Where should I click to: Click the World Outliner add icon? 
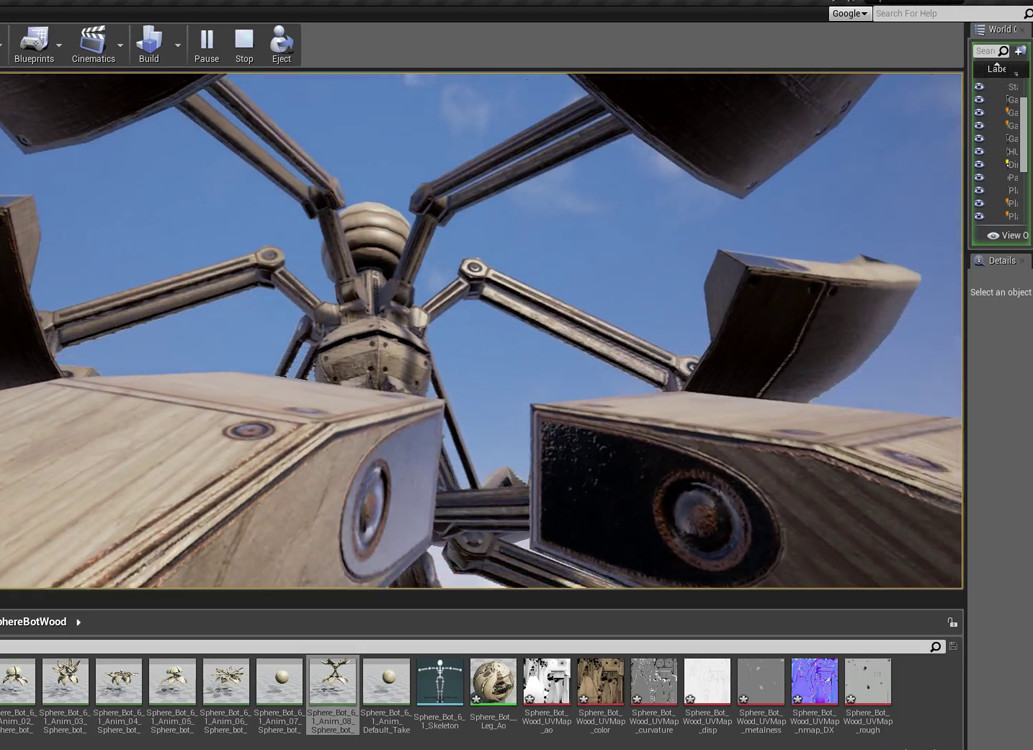click(x=1020, y=51)
